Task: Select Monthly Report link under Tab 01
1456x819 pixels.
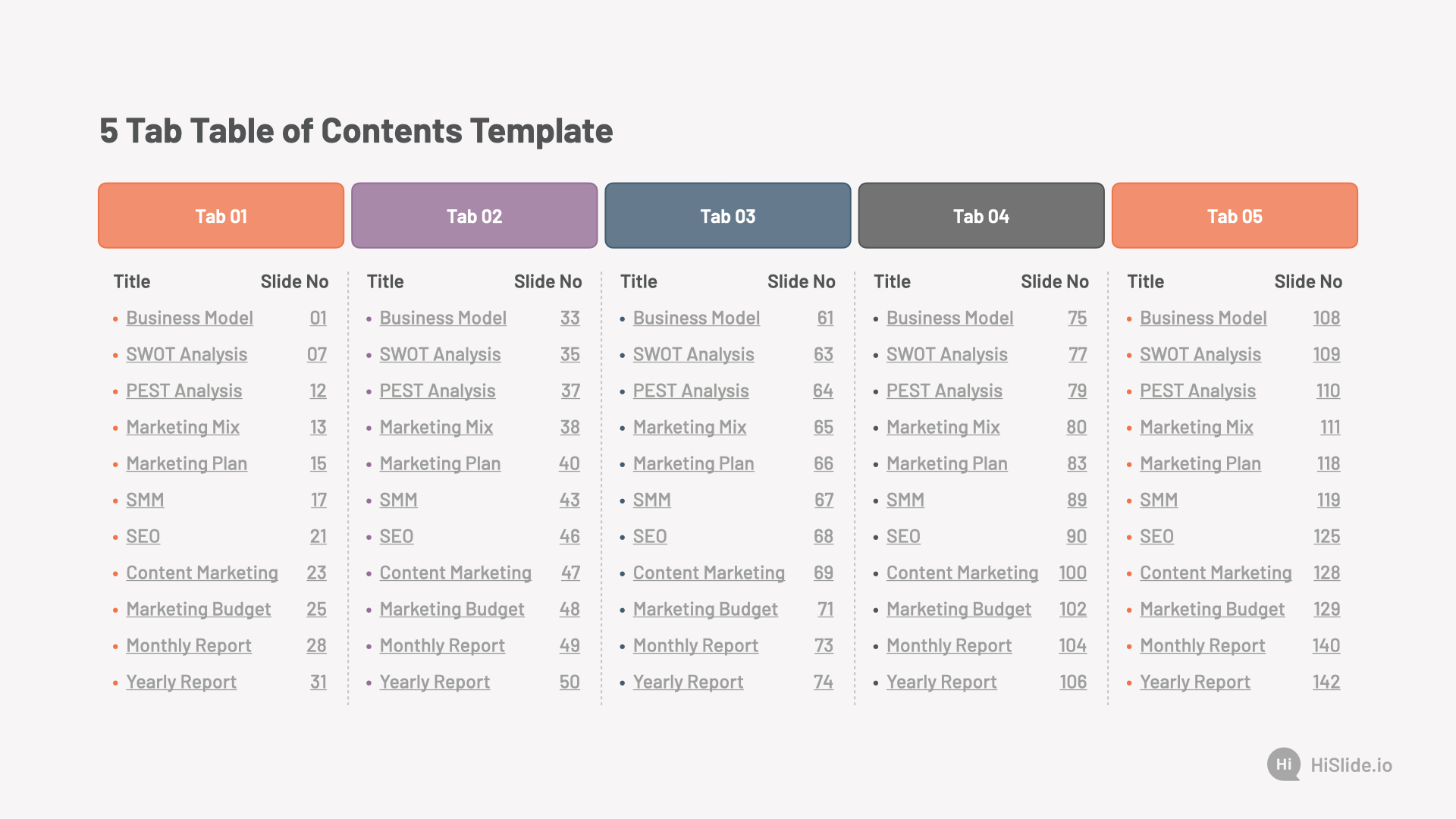Action: [189, 645]
